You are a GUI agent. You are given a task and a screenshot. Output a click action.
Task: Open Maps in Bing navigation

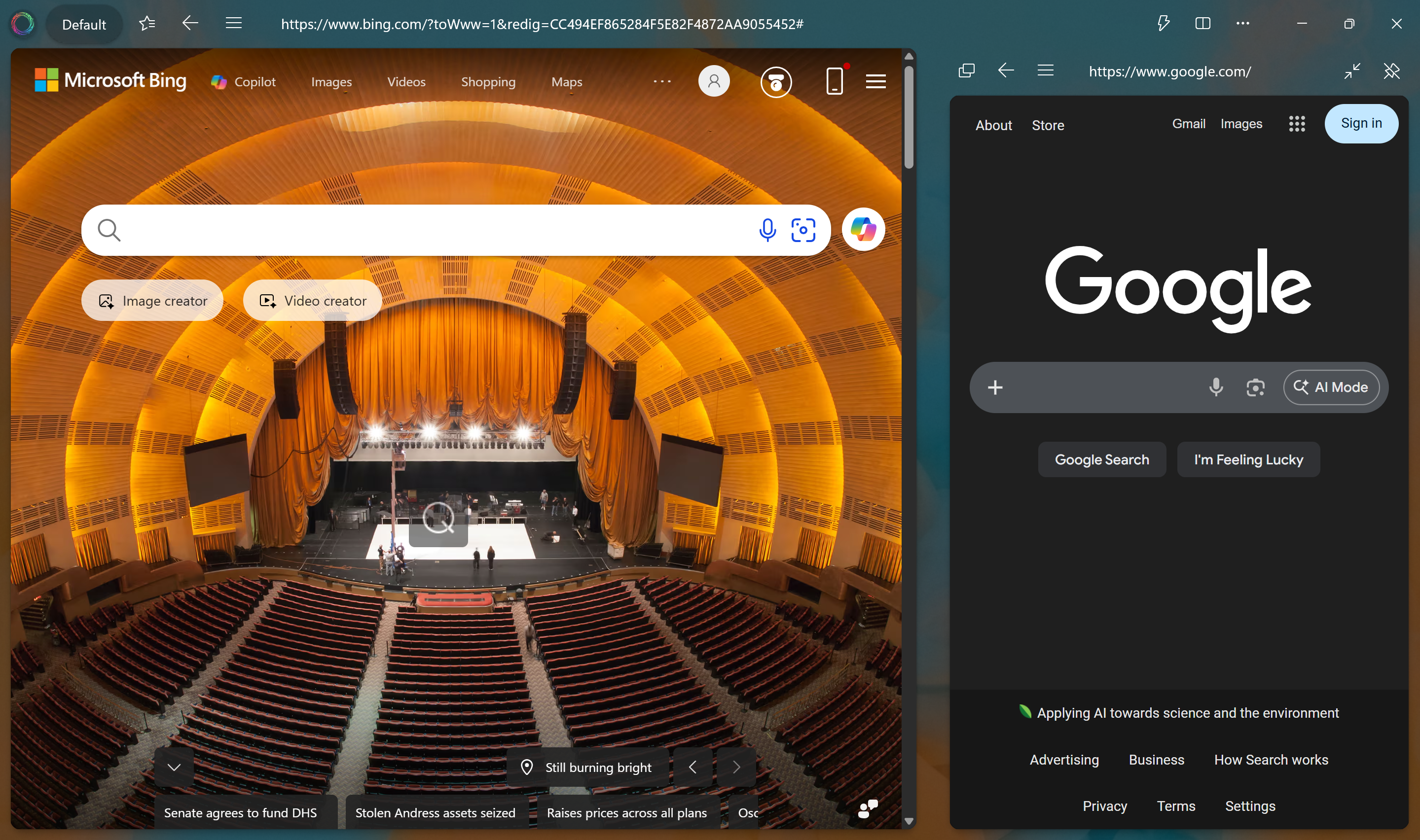[567, 82]
